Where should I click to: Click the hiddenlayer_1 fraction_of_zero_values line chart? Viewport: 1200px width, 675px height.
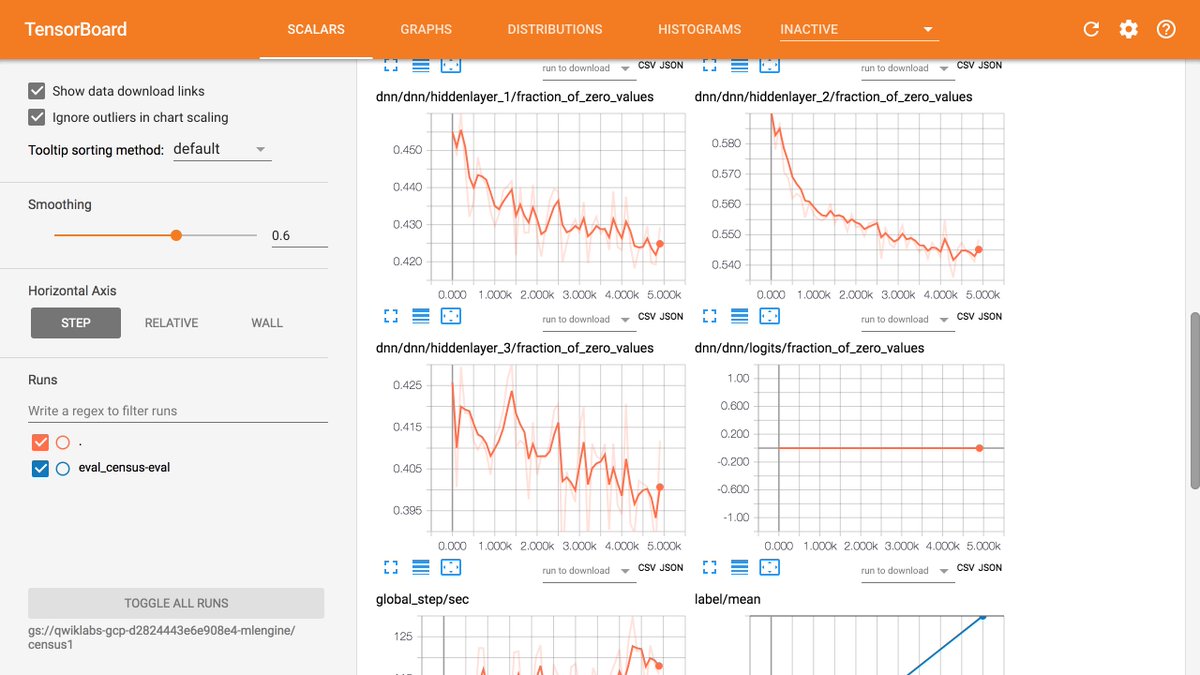558,198
